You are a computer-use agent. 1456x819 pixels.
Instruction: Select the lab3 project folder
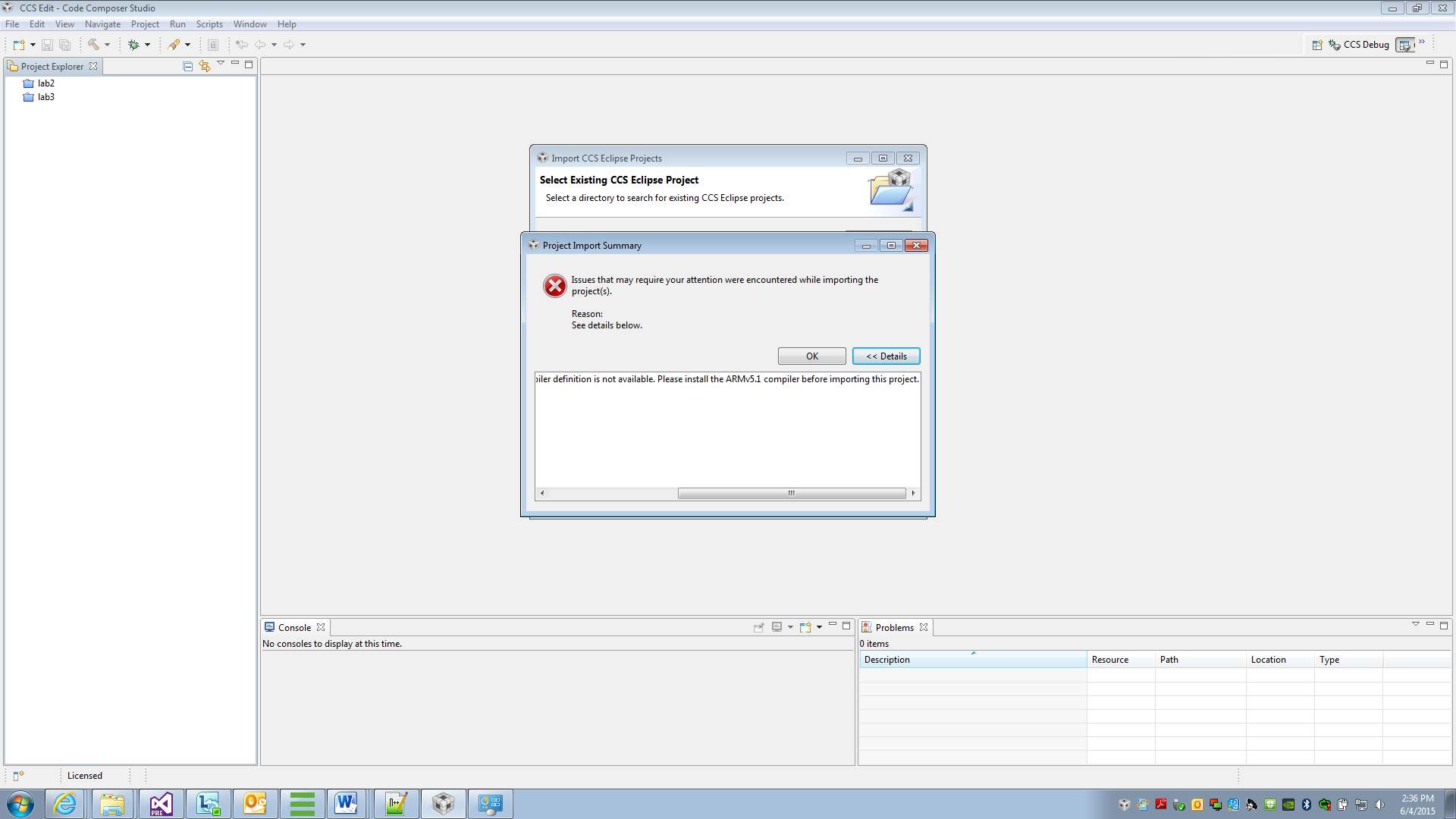coord(45,97)
